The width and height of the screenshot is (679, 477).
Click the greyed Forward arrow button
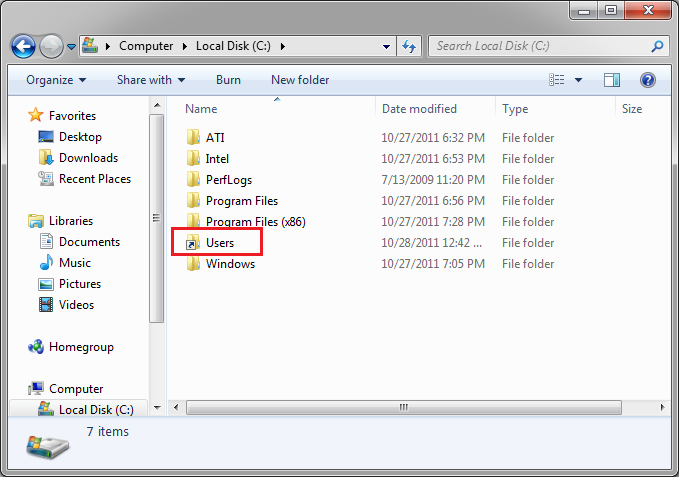click(x=51, y=46)
